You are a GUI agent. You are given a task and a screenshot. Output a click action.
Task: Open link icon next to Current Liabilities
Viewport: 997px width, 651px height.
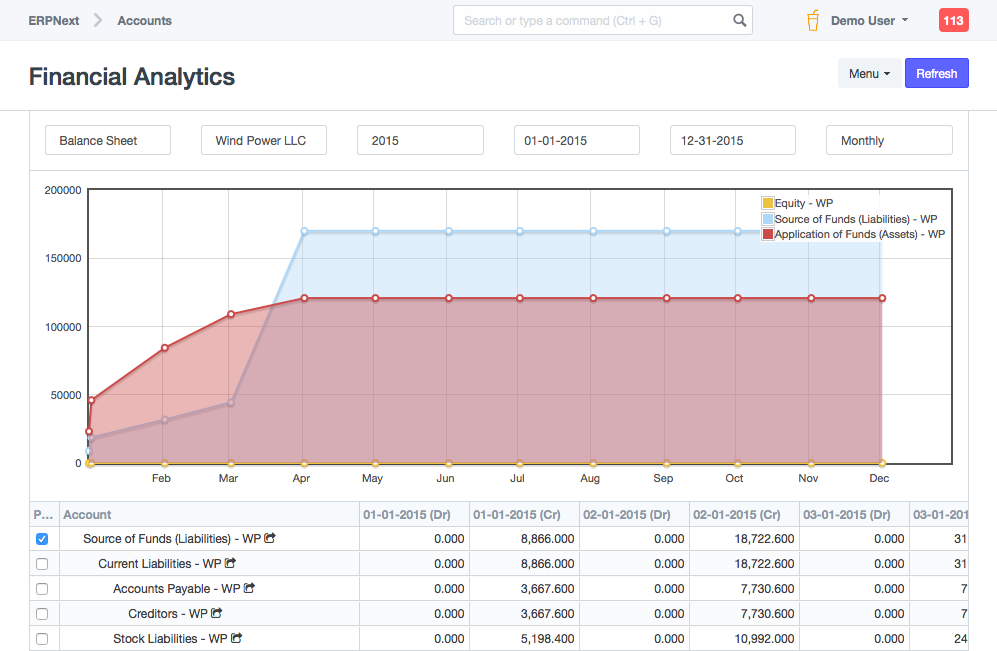tap(230, 564)
